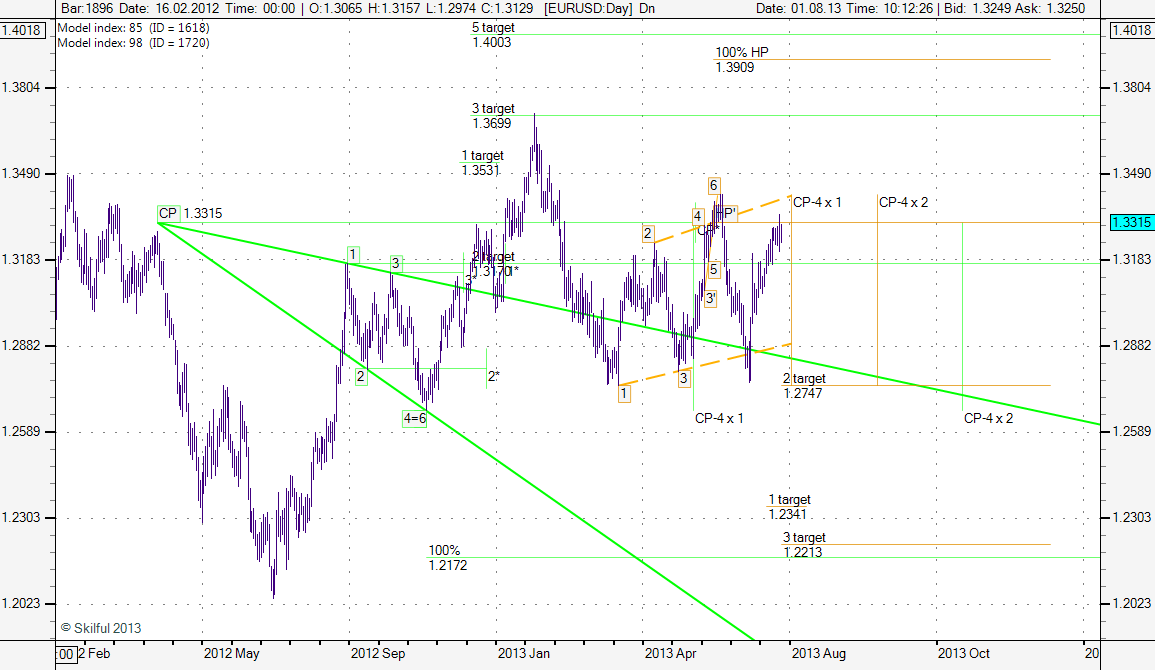Select the 3* marker label

[470, 280]
